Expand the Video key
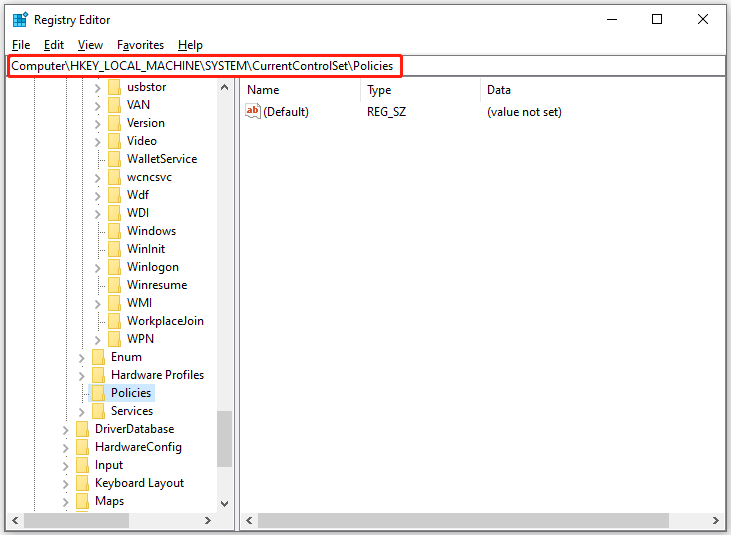The width and height of the screenshot is (731, 535). [x=97, y=142]
